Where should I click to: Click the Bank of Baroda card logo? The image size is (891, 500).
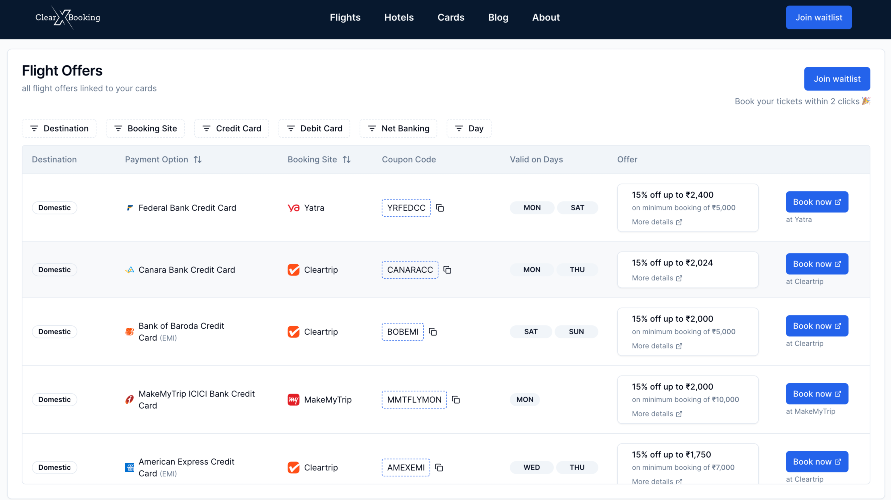[130, 332]
